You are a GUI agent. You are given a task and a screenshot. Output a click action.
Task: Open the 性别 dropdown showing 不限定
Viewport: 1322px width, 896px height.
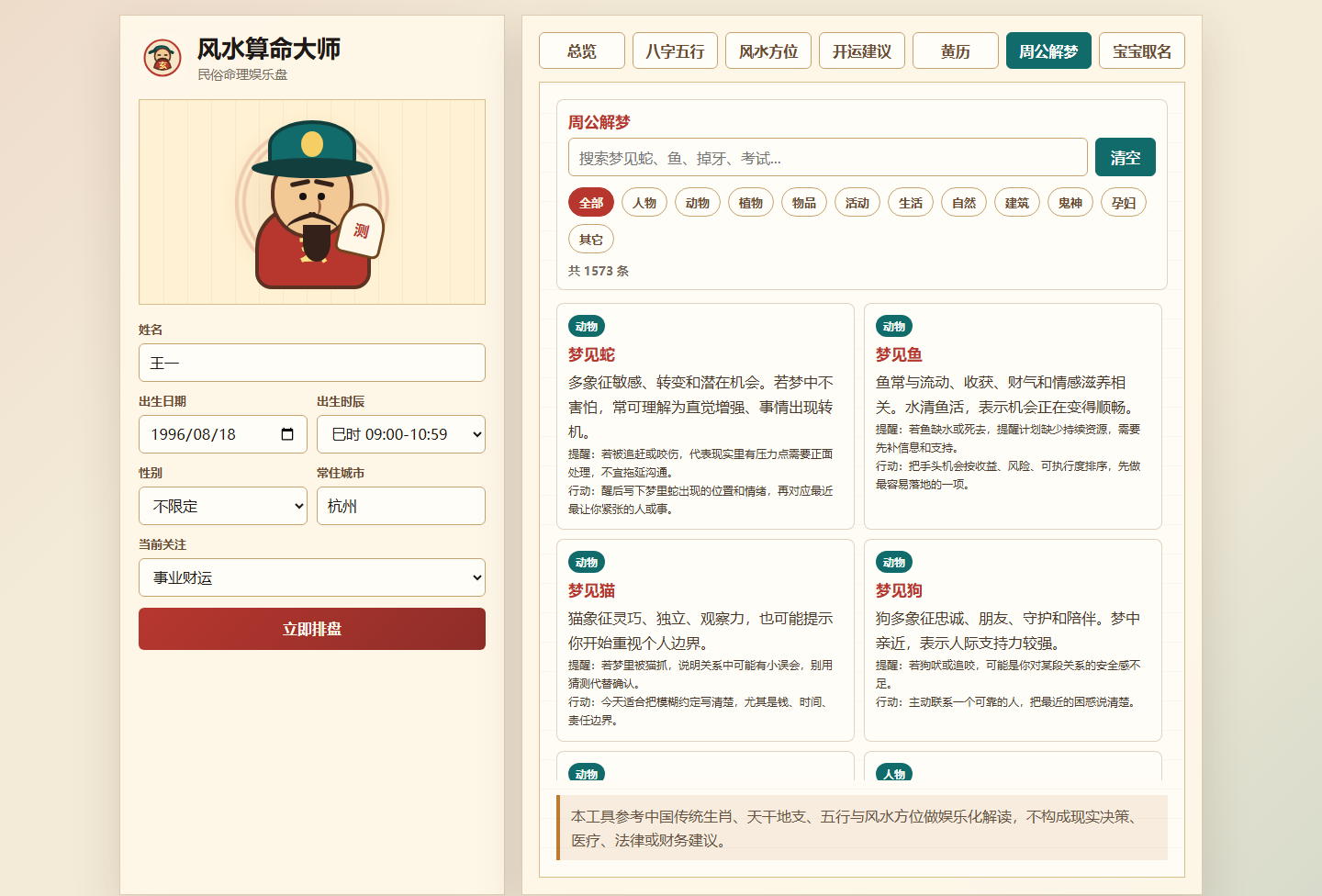(223, 506)
